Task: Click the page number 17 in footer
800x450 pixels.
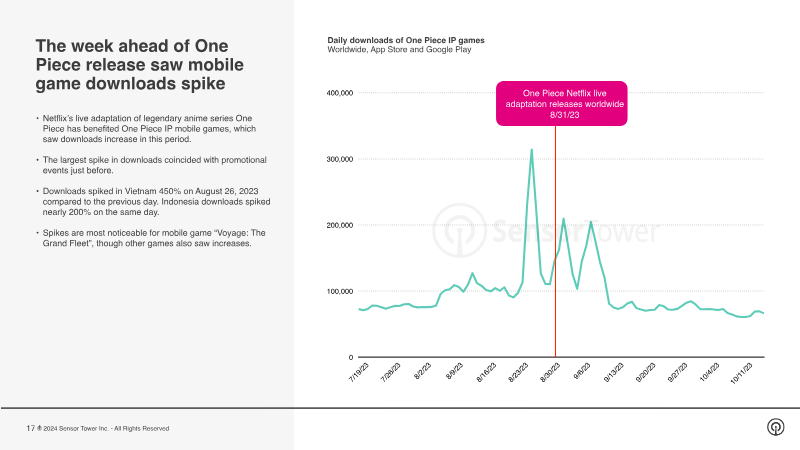Action: [30, 428]
